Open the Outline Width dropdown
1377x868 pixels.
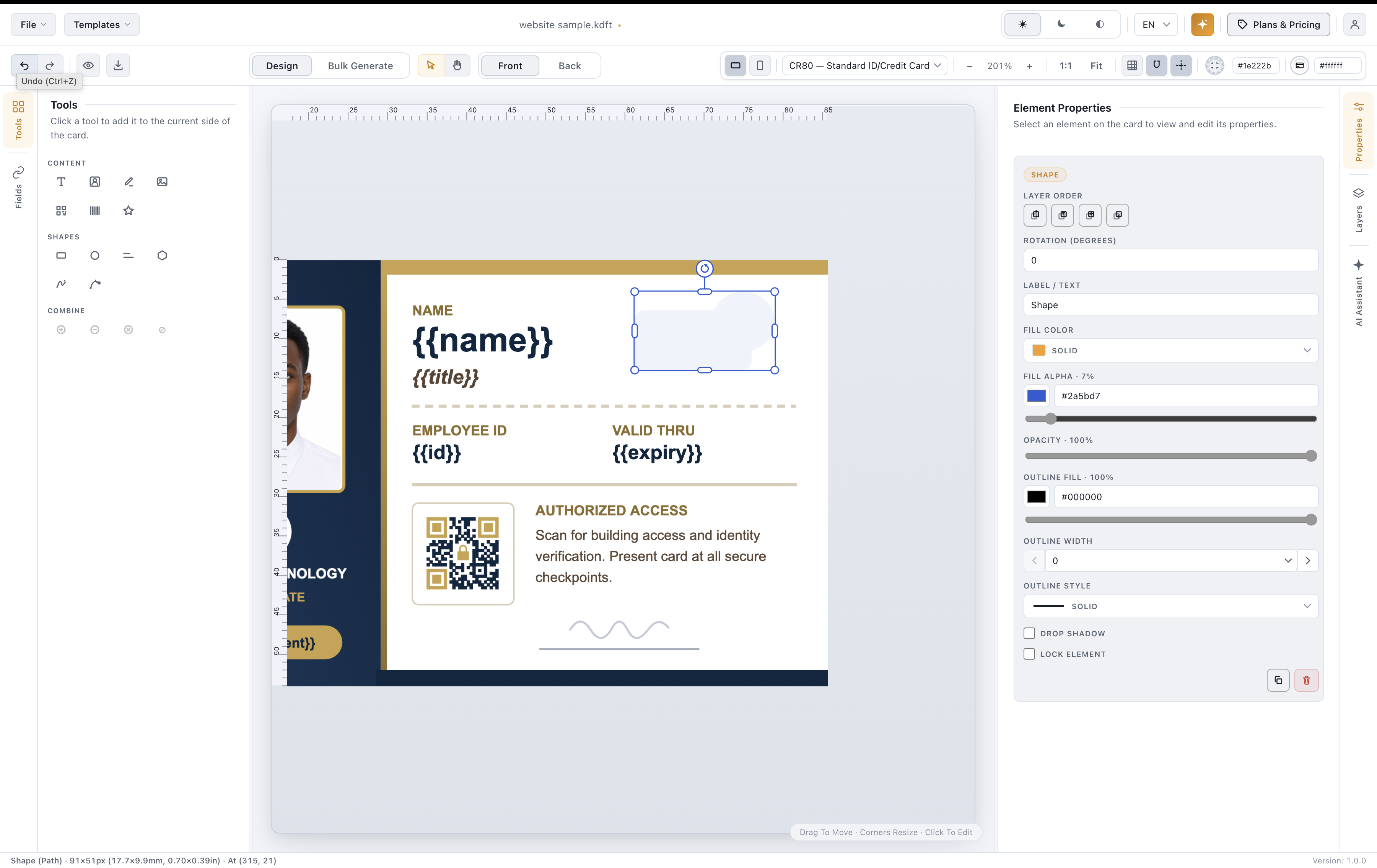pos(1170,561)
